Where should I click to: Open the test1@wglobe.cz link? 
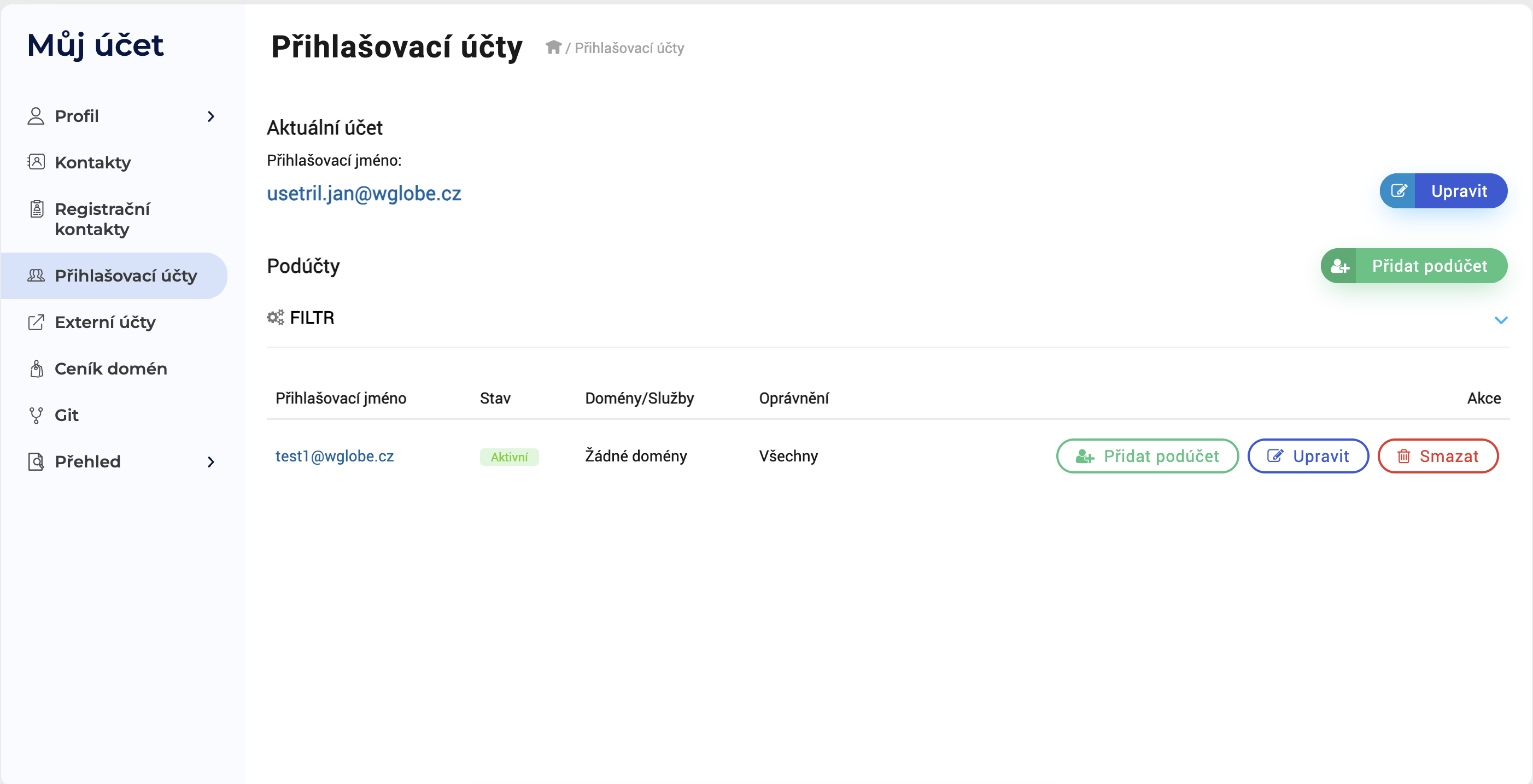335,456
